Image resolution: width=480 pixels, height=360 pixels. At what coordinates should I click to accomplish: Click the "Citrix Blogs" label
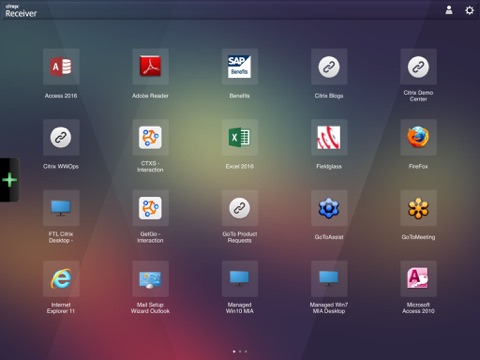329,96
